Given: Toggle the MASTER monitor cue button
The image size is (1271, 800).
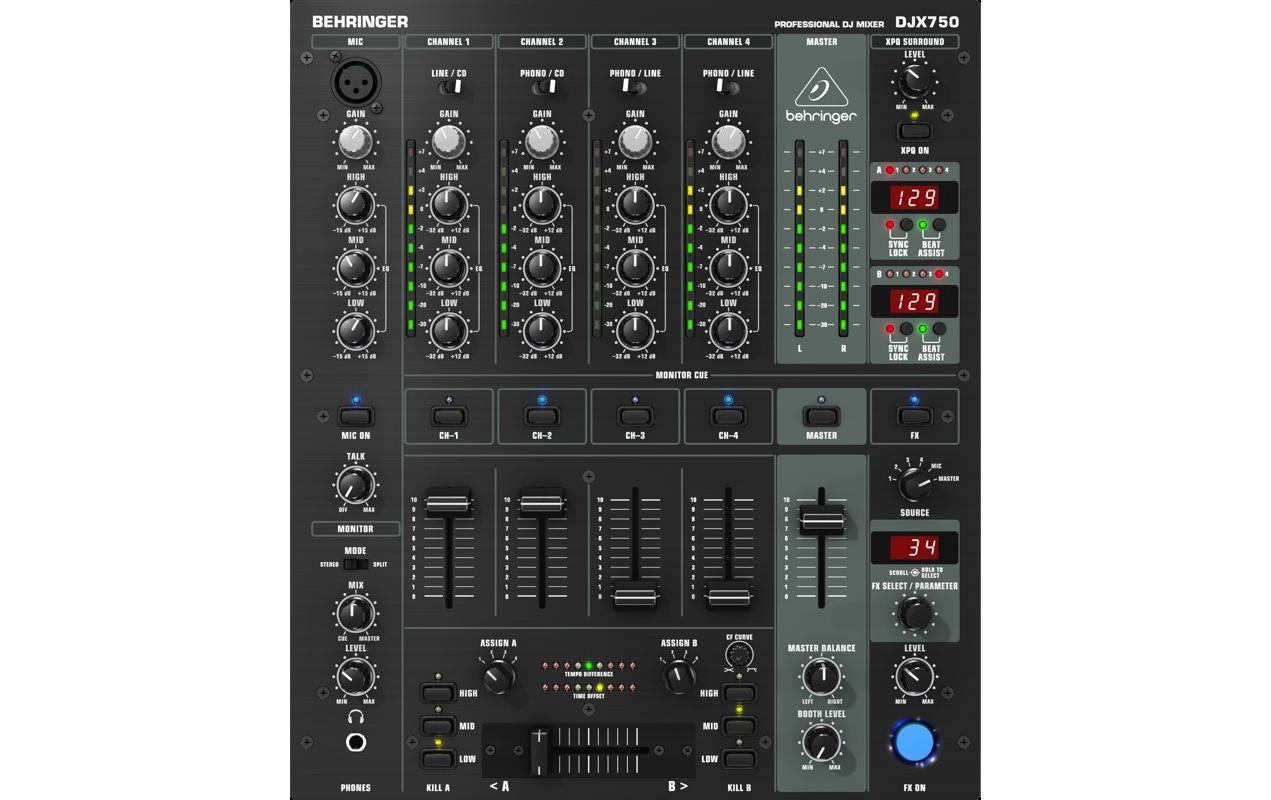Looking at the screenshot, I should [821, 417].
